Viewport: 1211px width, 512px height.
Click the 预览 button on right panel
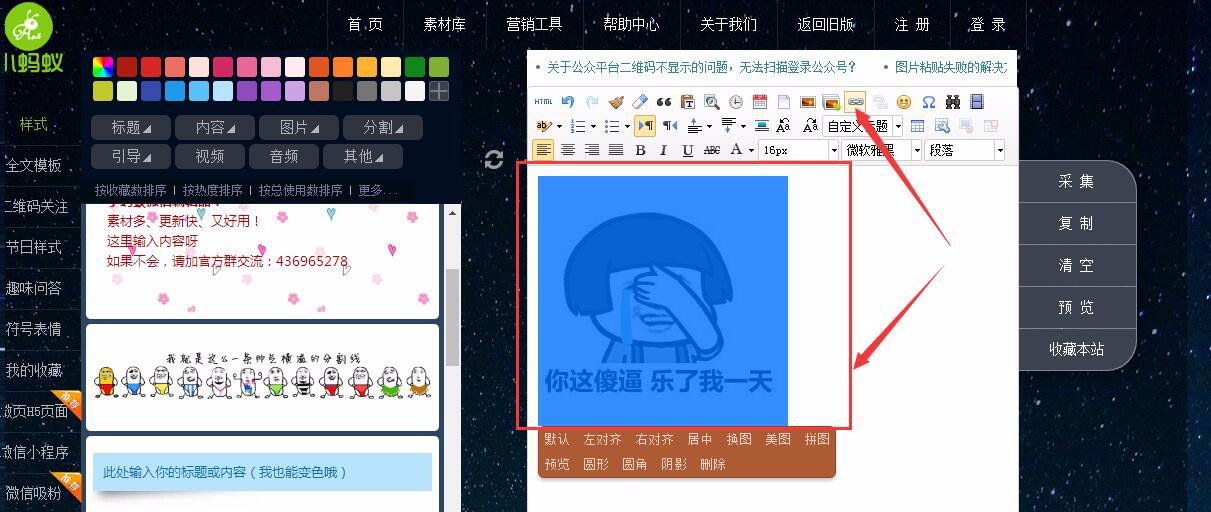click(1076, 308)
